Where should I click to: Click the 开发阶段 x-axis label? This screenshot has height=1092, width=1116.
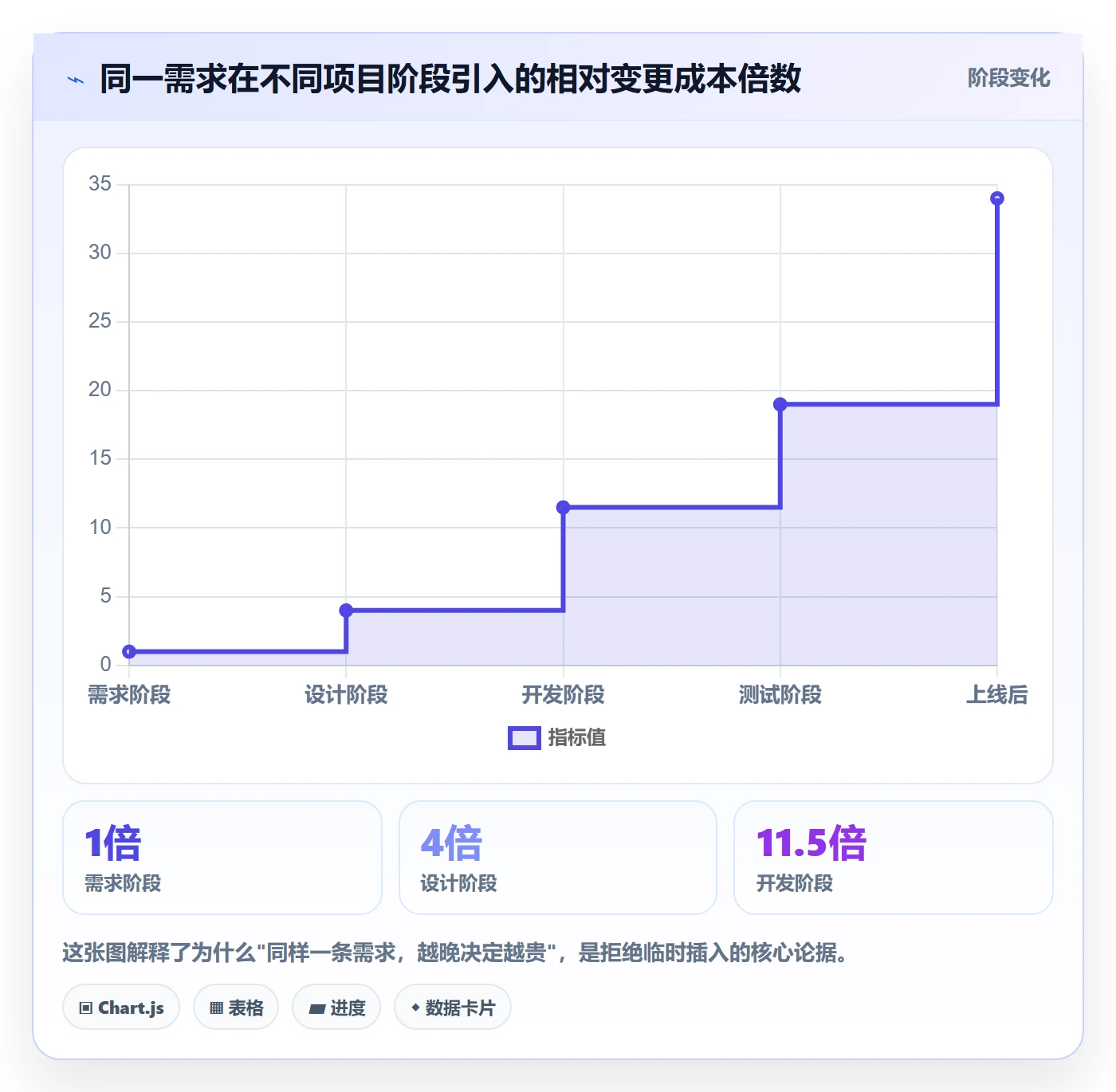[x=563, y=695]
